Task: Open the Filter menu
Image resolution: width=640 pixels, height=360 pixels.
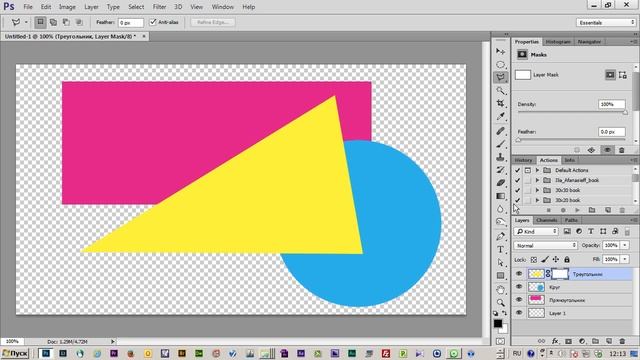Action: (159, 7)
